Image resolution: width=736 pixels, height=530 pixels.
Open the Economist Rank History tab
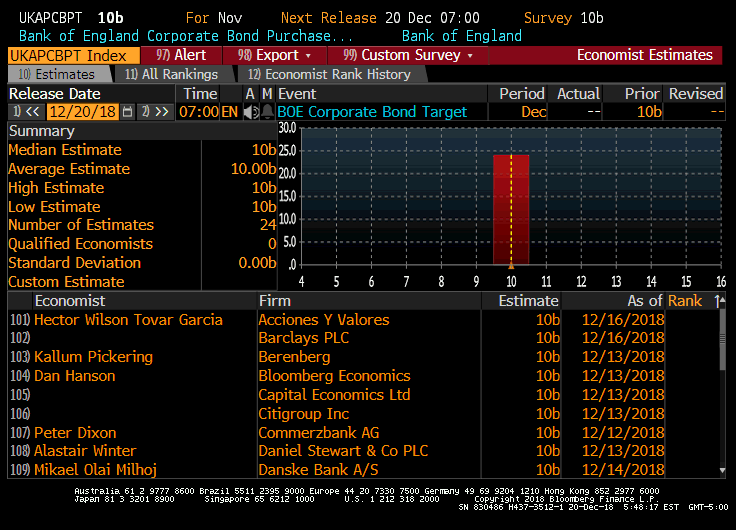330,74
